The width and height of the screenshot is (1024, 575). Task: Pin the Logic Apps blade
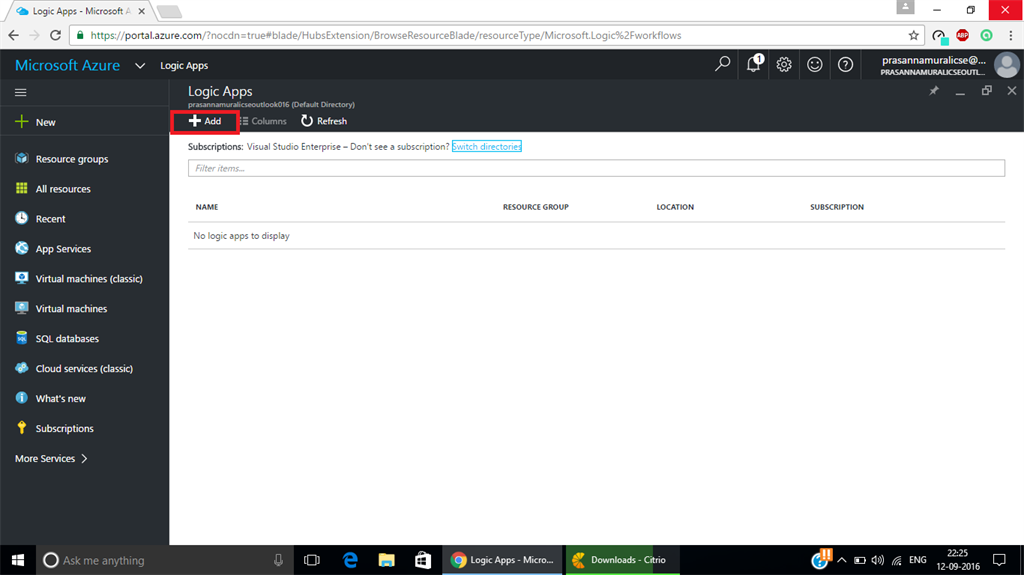[934, 91]
